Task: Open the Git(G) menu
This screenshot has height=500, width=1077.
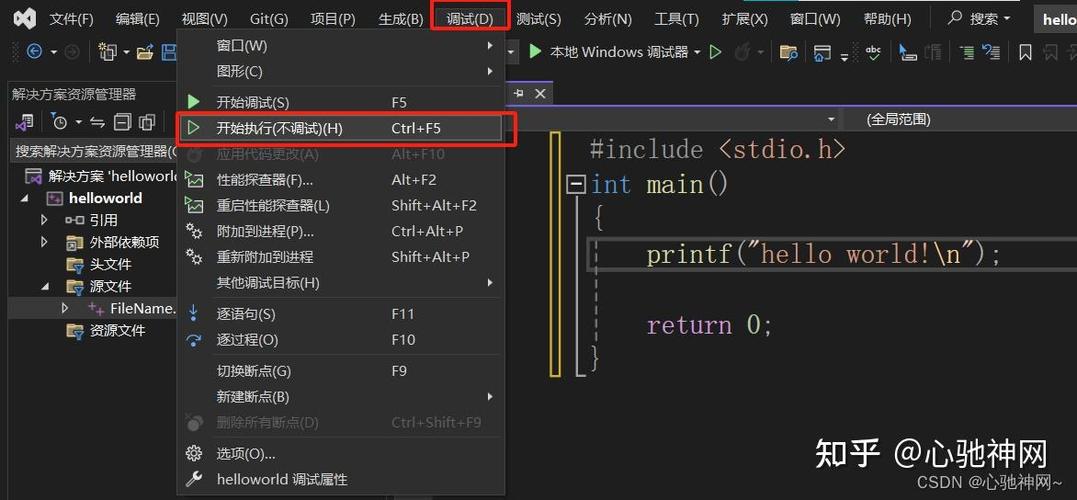Action: (x=268, y=19)
